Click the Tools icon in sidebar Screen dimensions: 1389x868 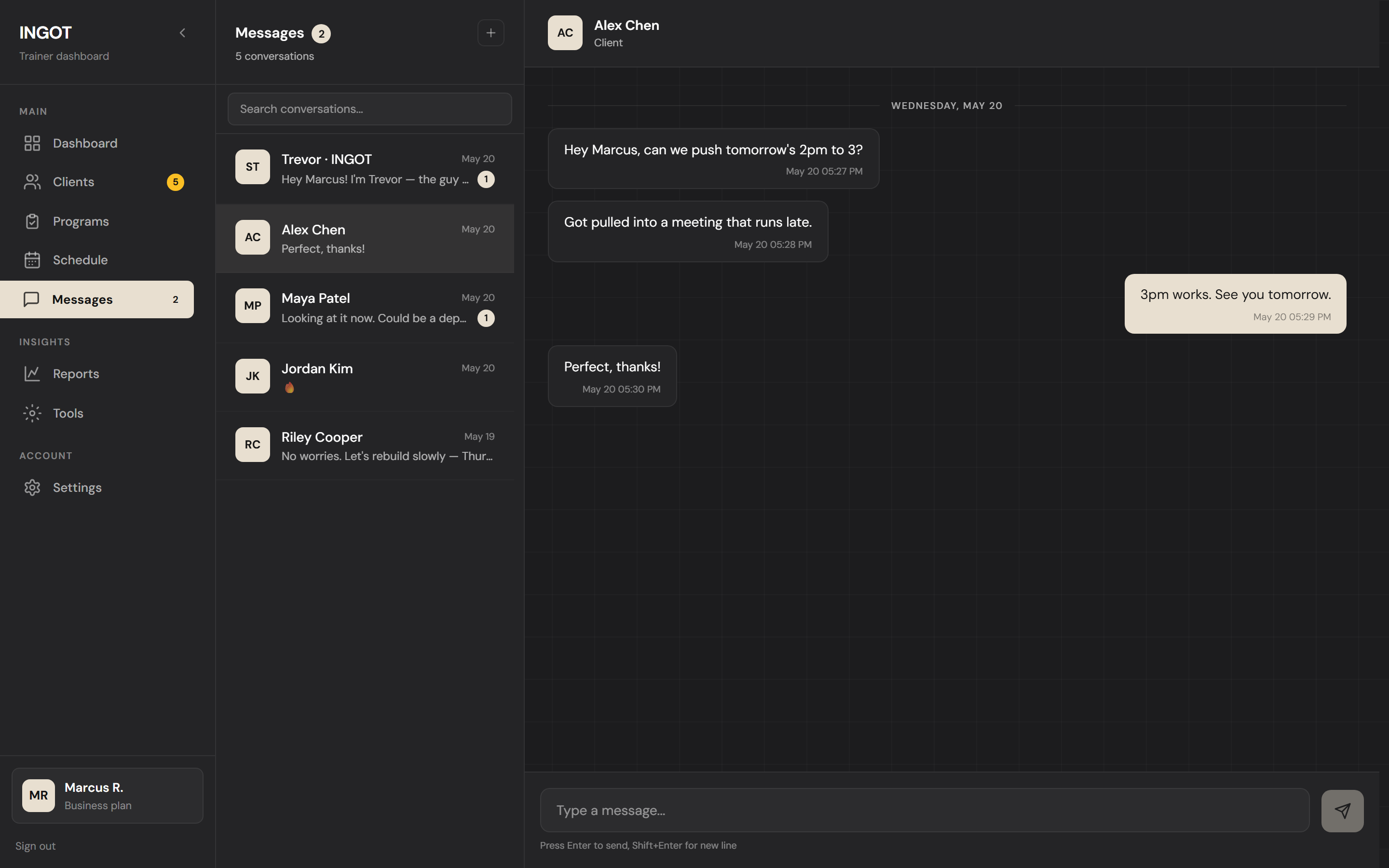[32, 413]
